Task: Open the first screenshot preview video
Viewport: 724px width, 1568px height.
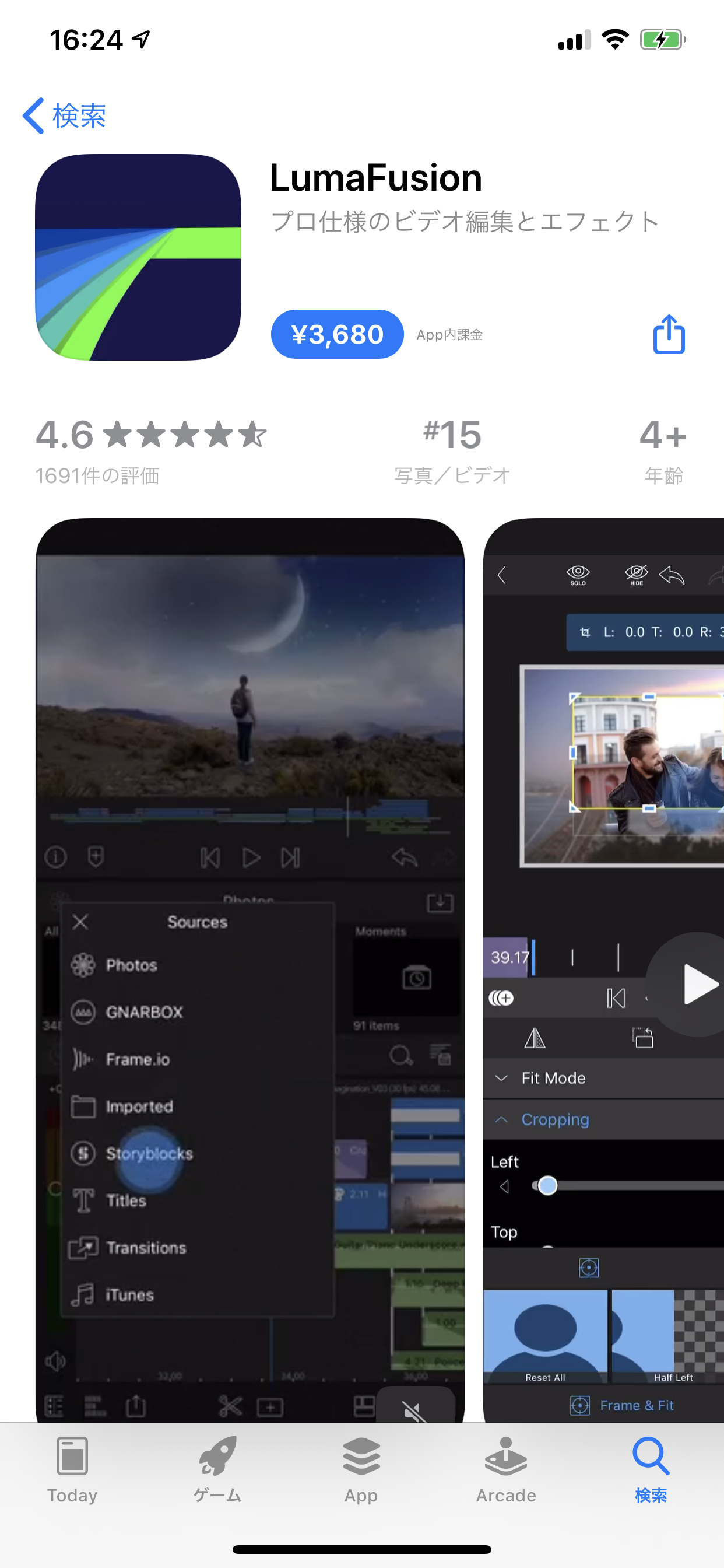Action: [250, 970]
